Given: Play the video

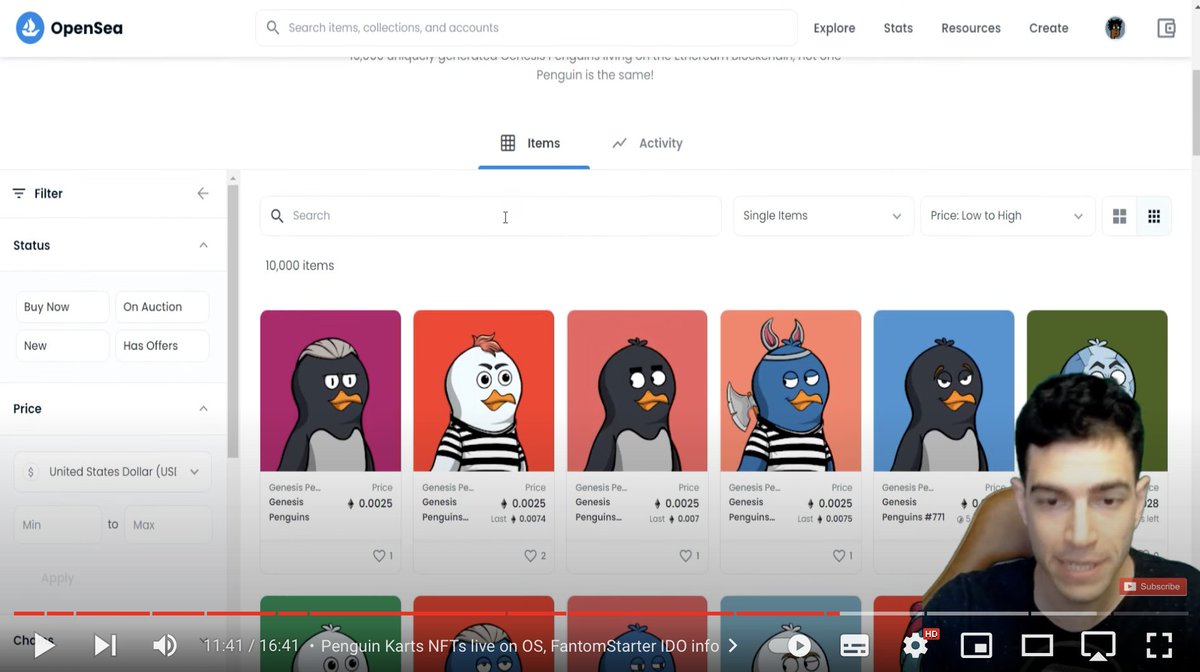Looking at the screenshot, I should coord(43,646).
